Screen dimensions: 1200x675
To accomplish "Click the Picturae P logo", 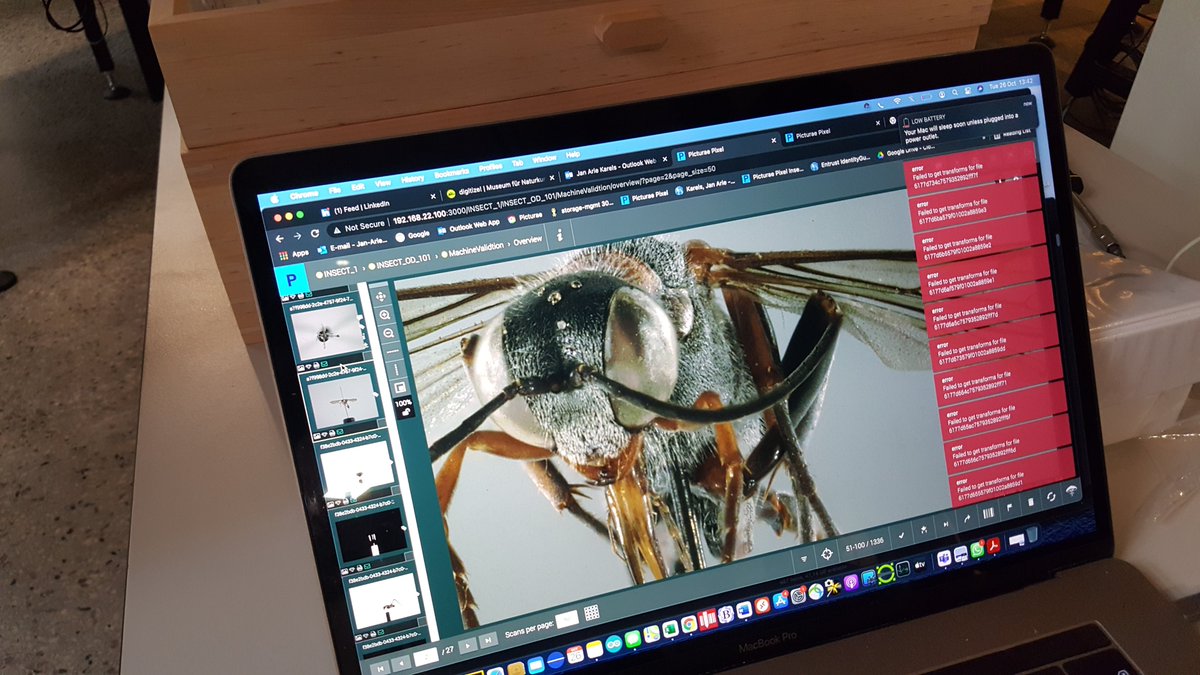I will [291, 280].
